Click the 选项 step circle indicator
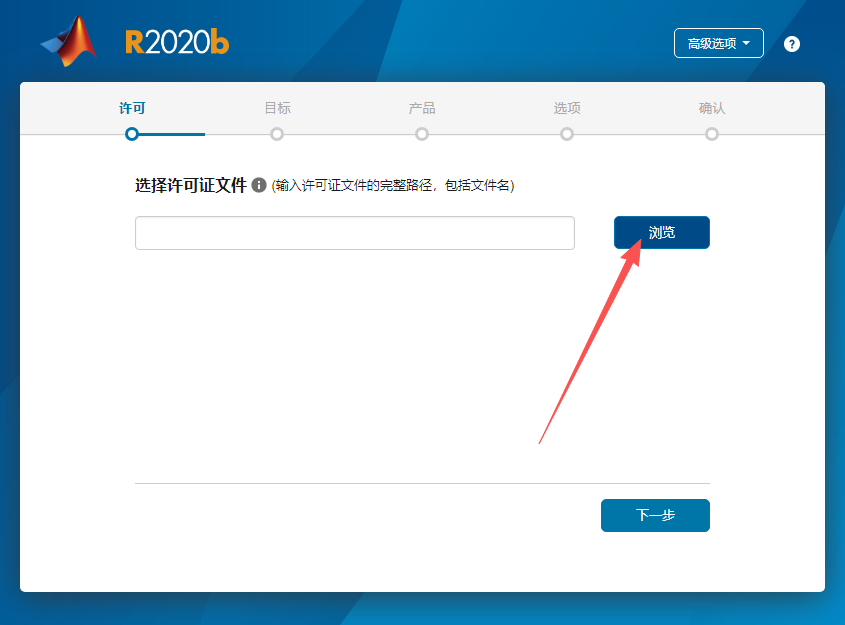Screen dimensions: 845x625 tap(567, 133)
